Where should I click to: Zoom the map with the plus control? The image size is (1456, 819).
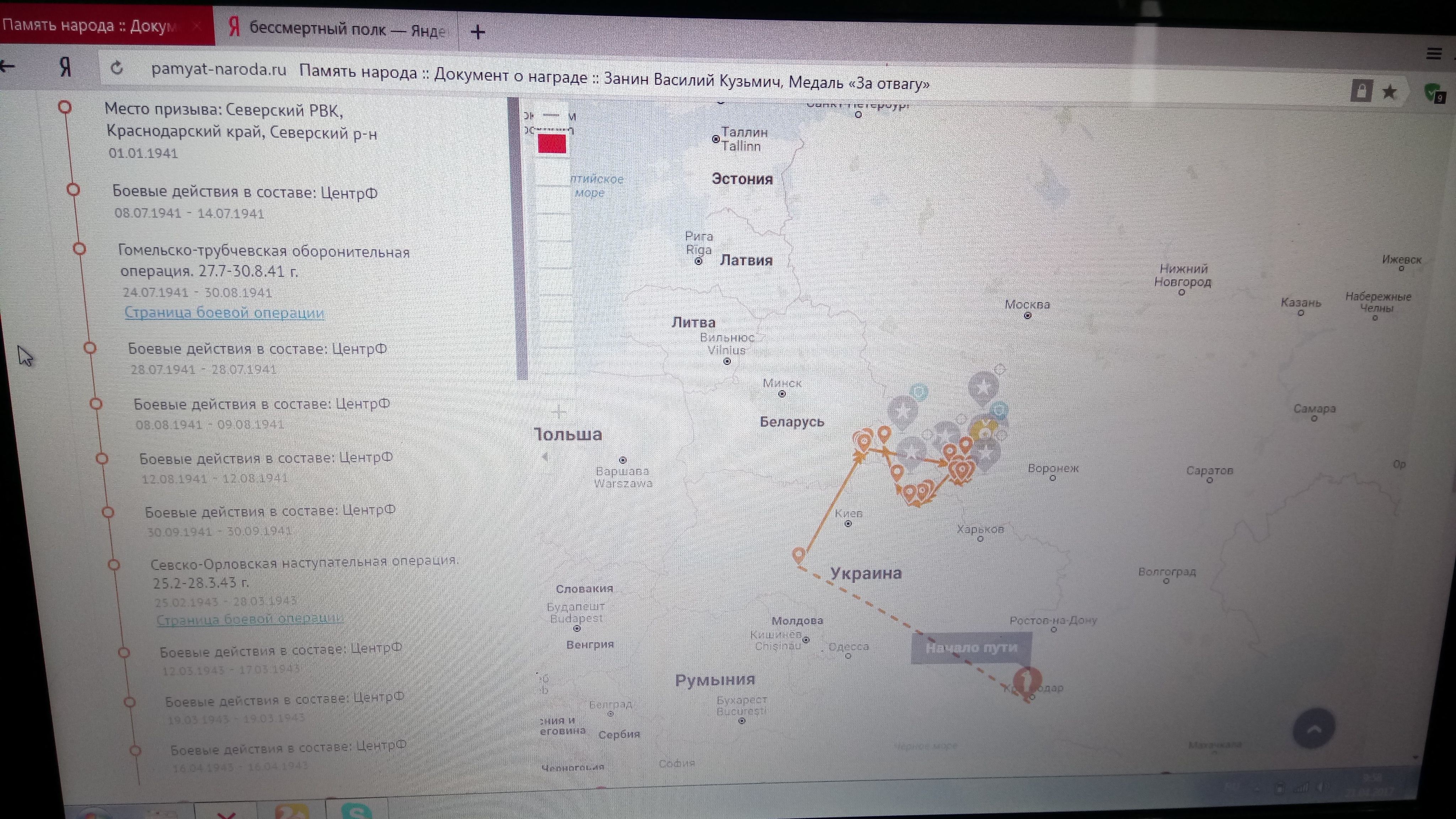pos(558,412)
